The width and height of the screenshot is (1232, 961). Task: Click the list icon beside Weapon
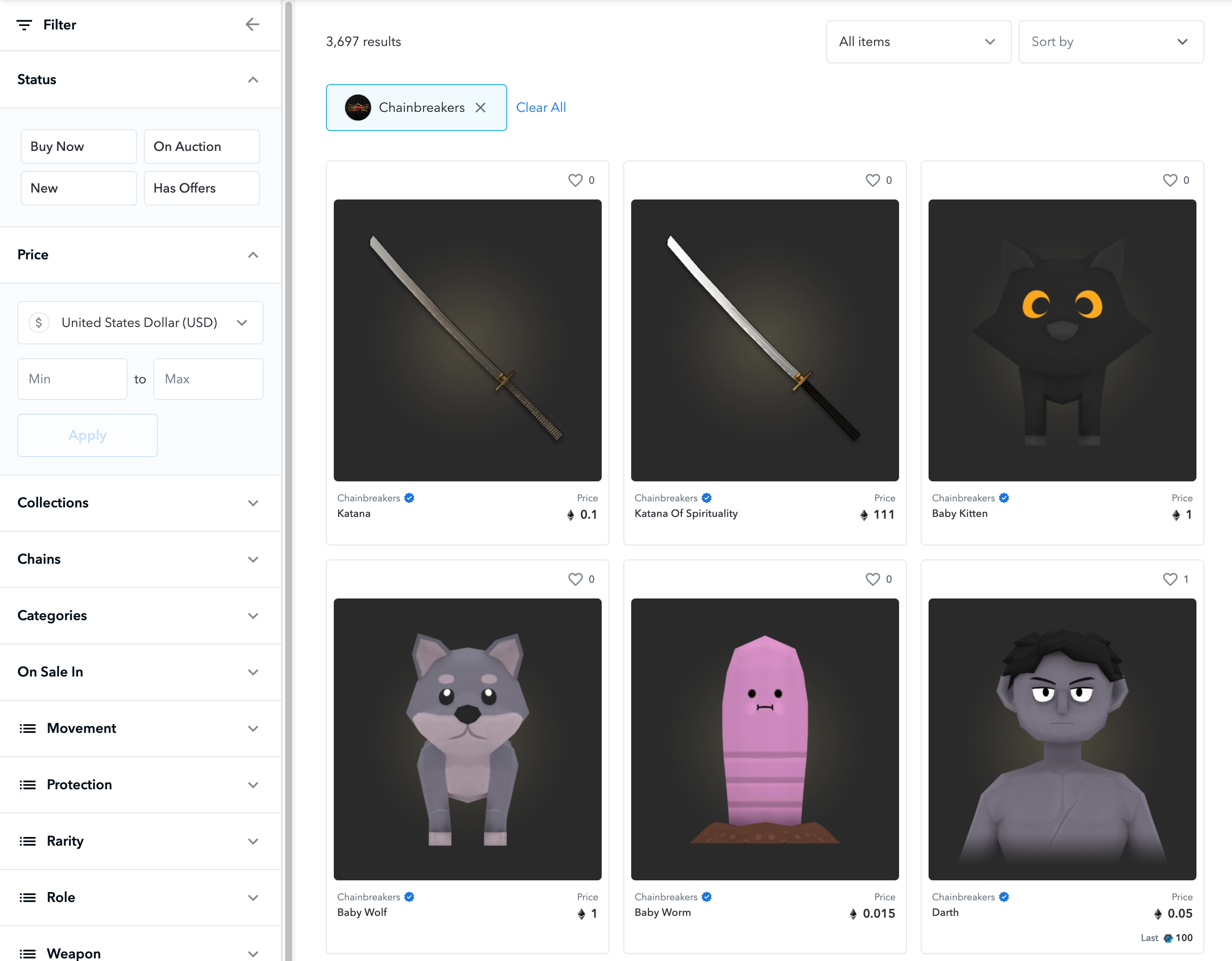(28, 954)
